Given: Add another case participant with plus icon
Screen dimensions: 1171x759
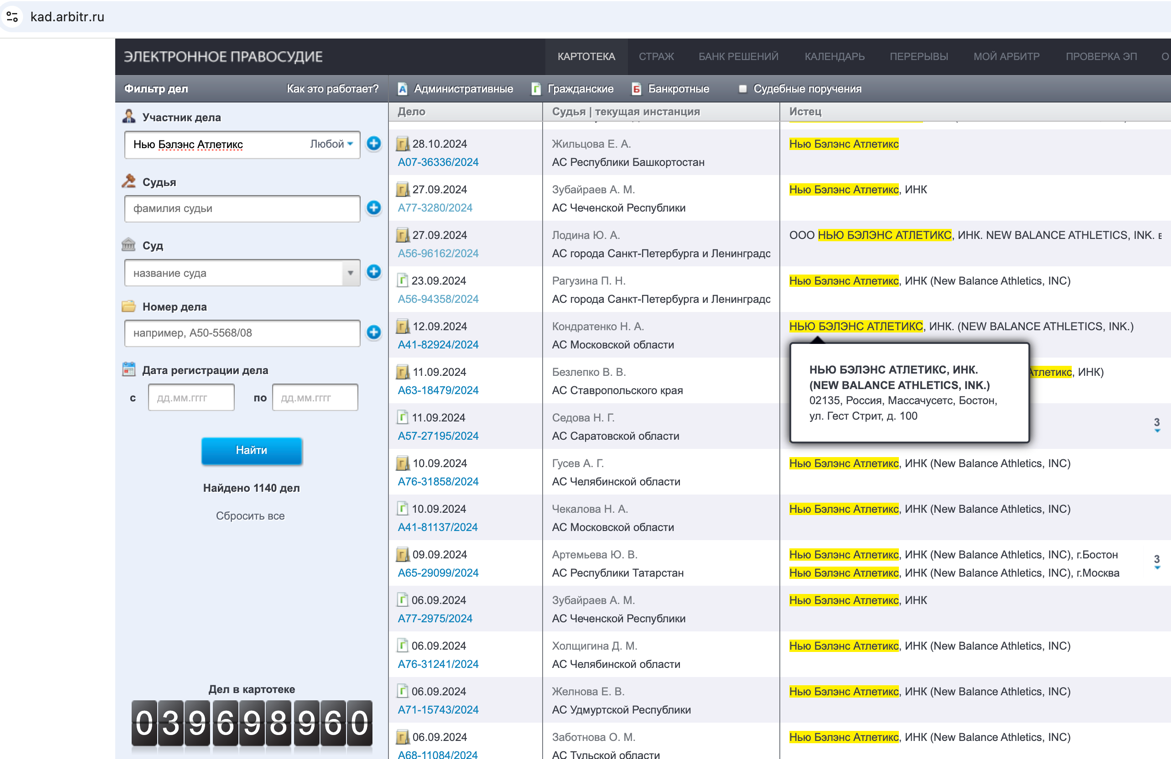Looking at the screenshot, I should [374, 143].
